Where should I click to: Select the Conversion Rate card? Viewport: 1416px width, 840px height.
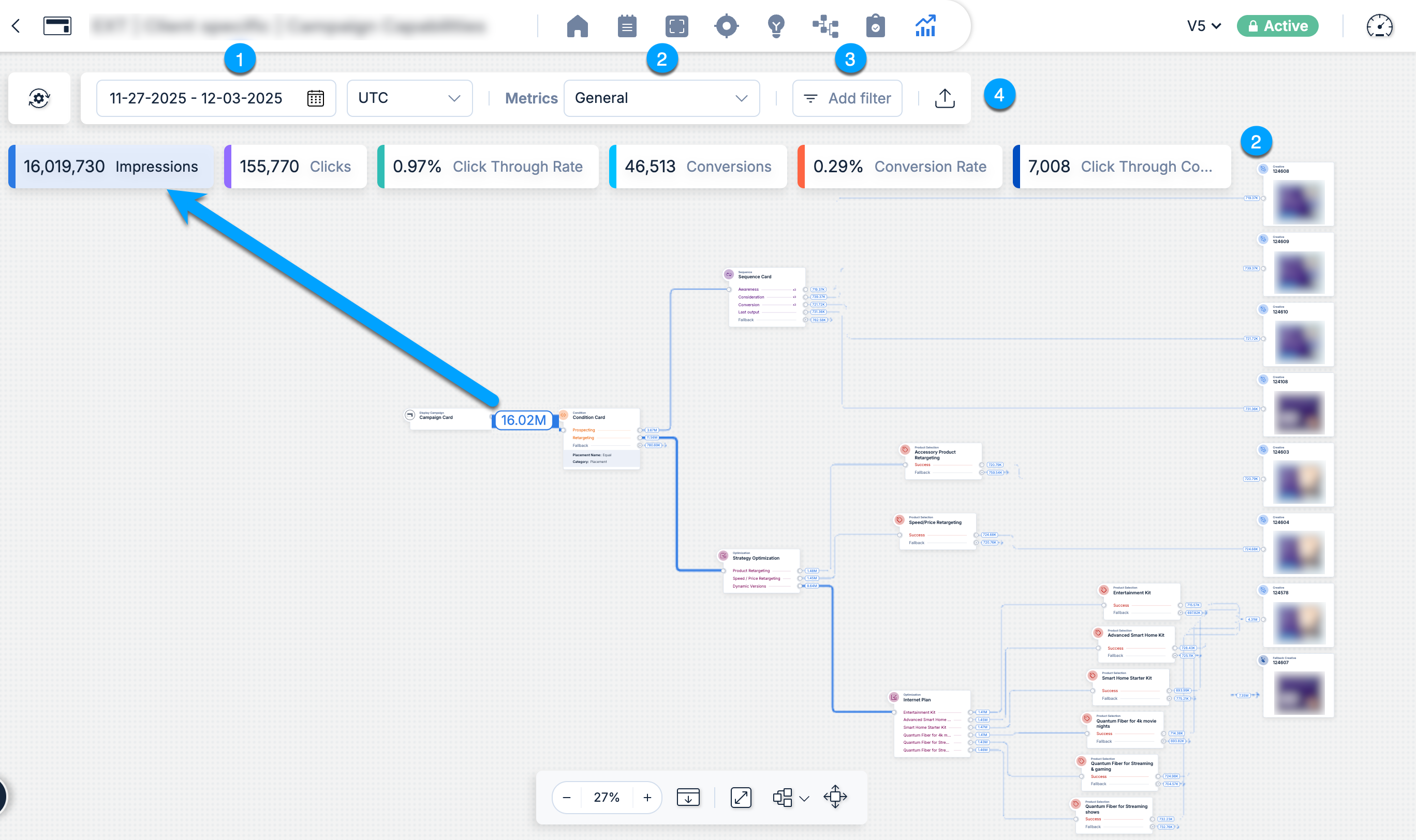899,167
